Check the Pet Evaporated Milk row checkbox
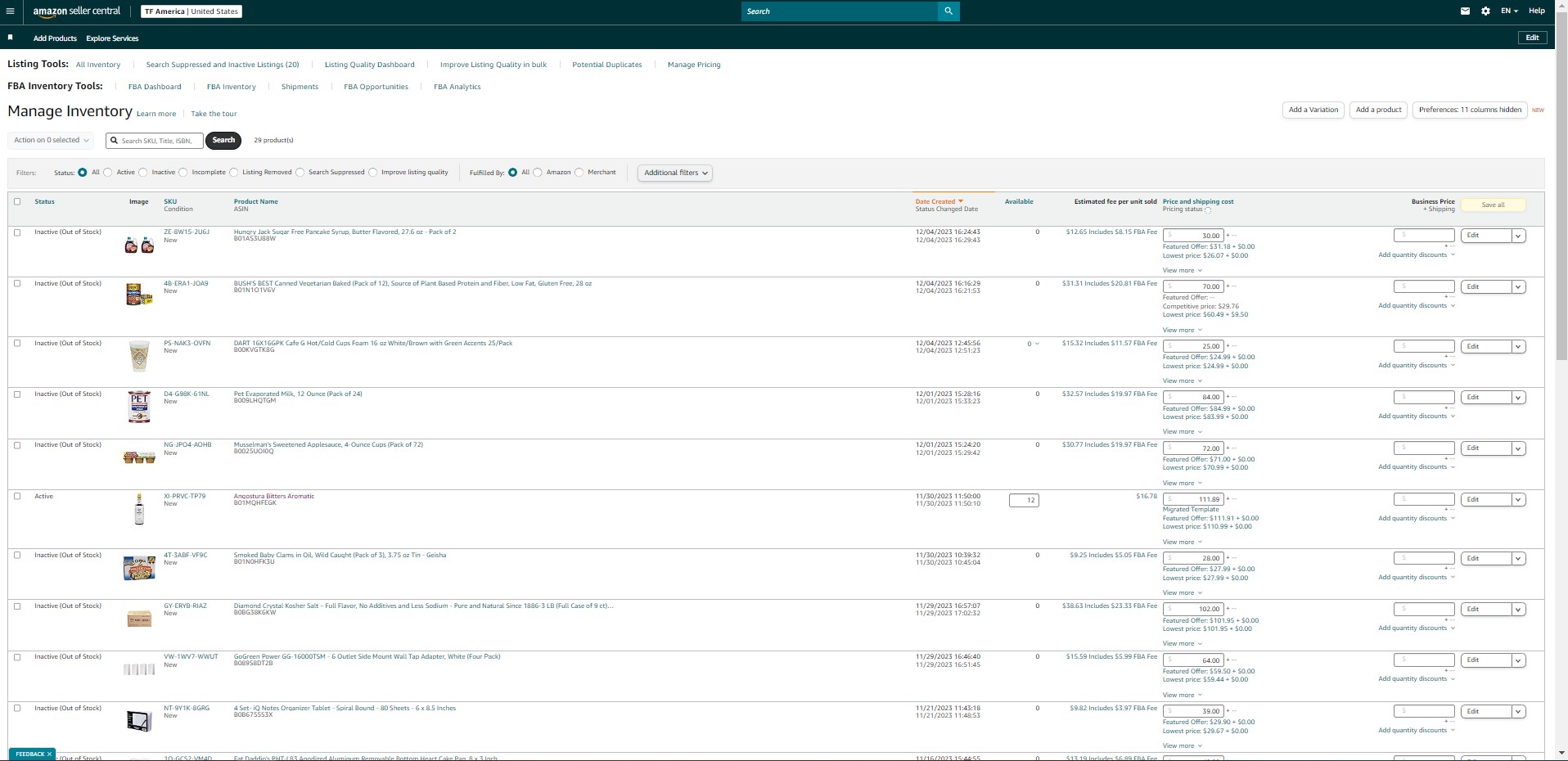Screen dimensions: 1568x761 tap(17, 394)
